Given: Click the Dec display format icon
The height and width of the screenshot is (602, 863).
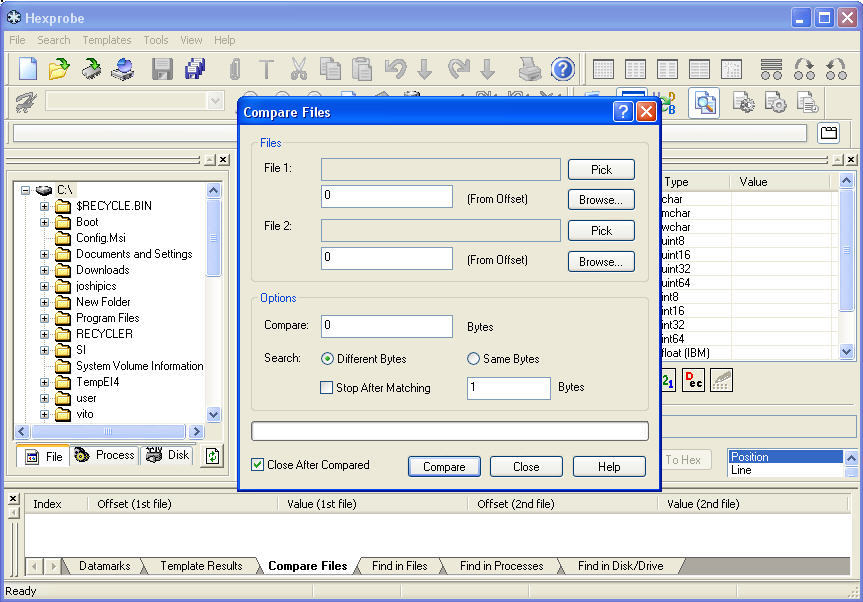Looking at the screenshot, I should [x=693, y=380].
